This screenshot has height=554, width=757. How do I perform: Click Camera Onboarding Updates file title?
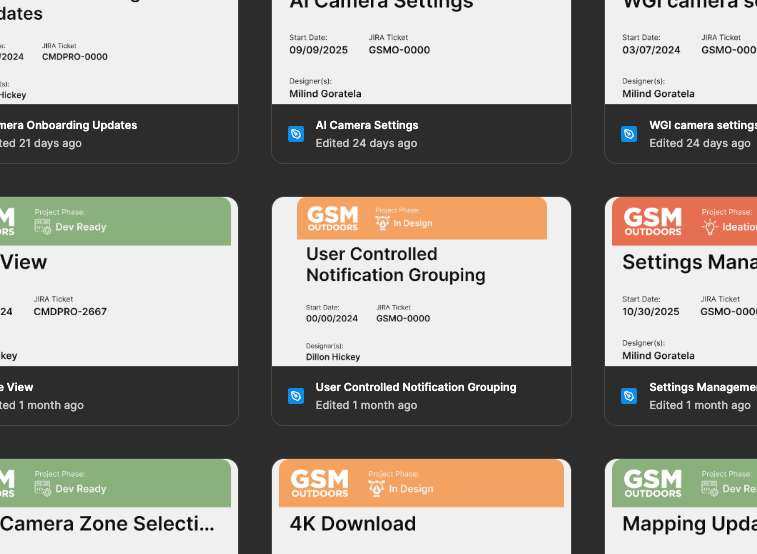(x=69, y=125)
